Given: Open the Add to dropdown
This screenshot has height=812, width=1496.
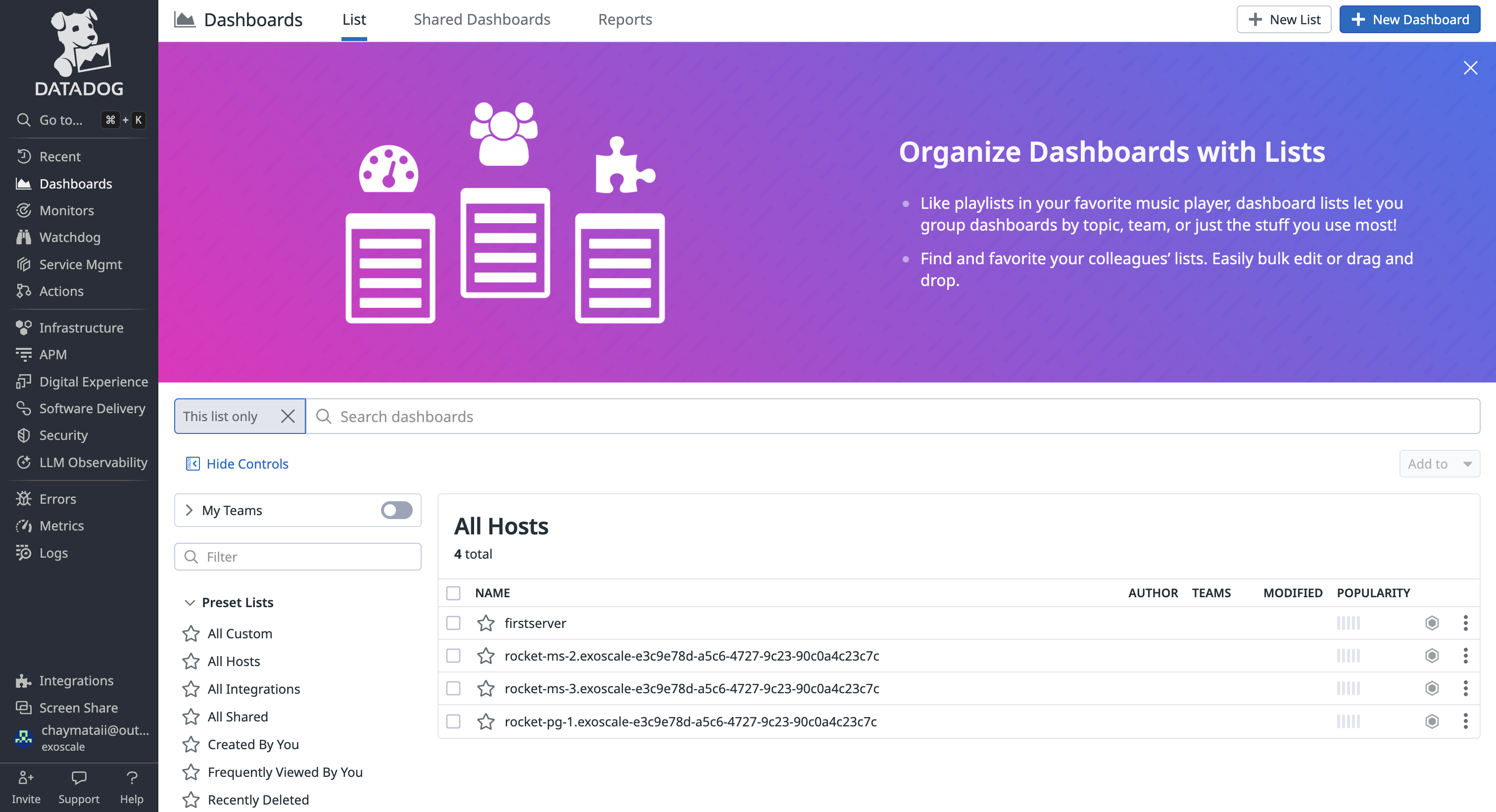Looking at the screenshot, I should coord(1439,464).
